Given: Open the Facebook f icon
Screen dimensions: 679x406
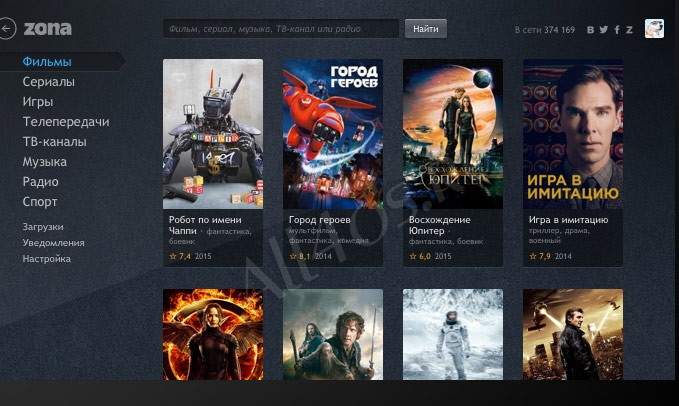Looking at the screenshot, I should [x=617, y=29].
